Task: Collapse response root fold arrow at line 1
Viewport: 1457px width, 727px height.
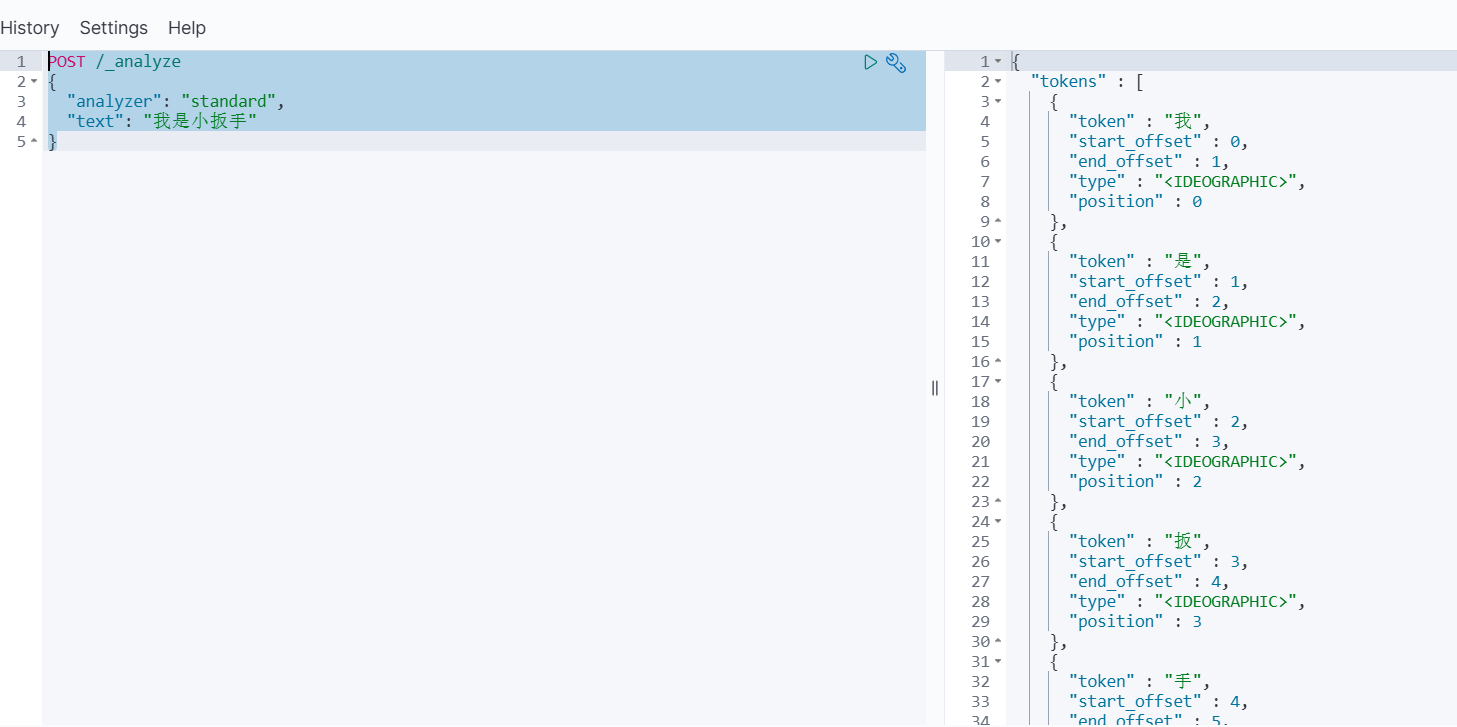Action: coord(998,62)
